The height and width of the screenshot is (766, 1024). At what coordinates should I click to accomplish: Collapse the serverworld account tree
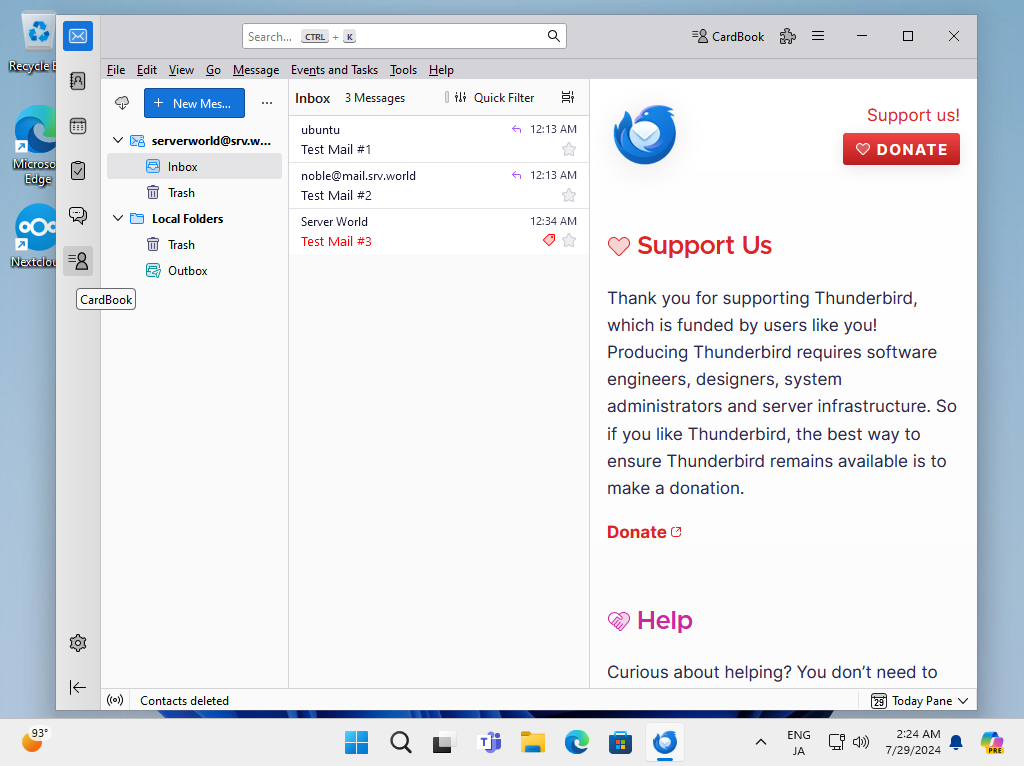coord(118,140)
